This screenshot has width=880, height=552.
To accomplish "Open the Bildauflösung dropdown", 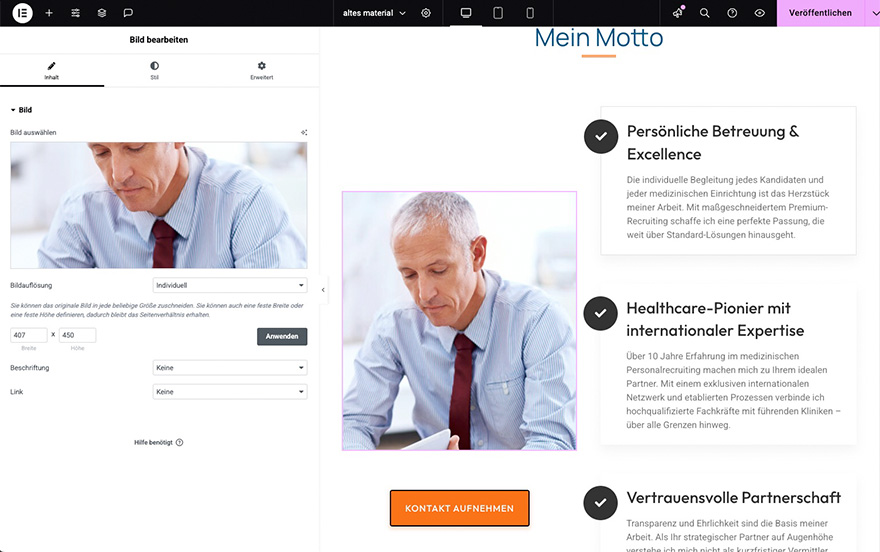I will click(x=230, y=285).
